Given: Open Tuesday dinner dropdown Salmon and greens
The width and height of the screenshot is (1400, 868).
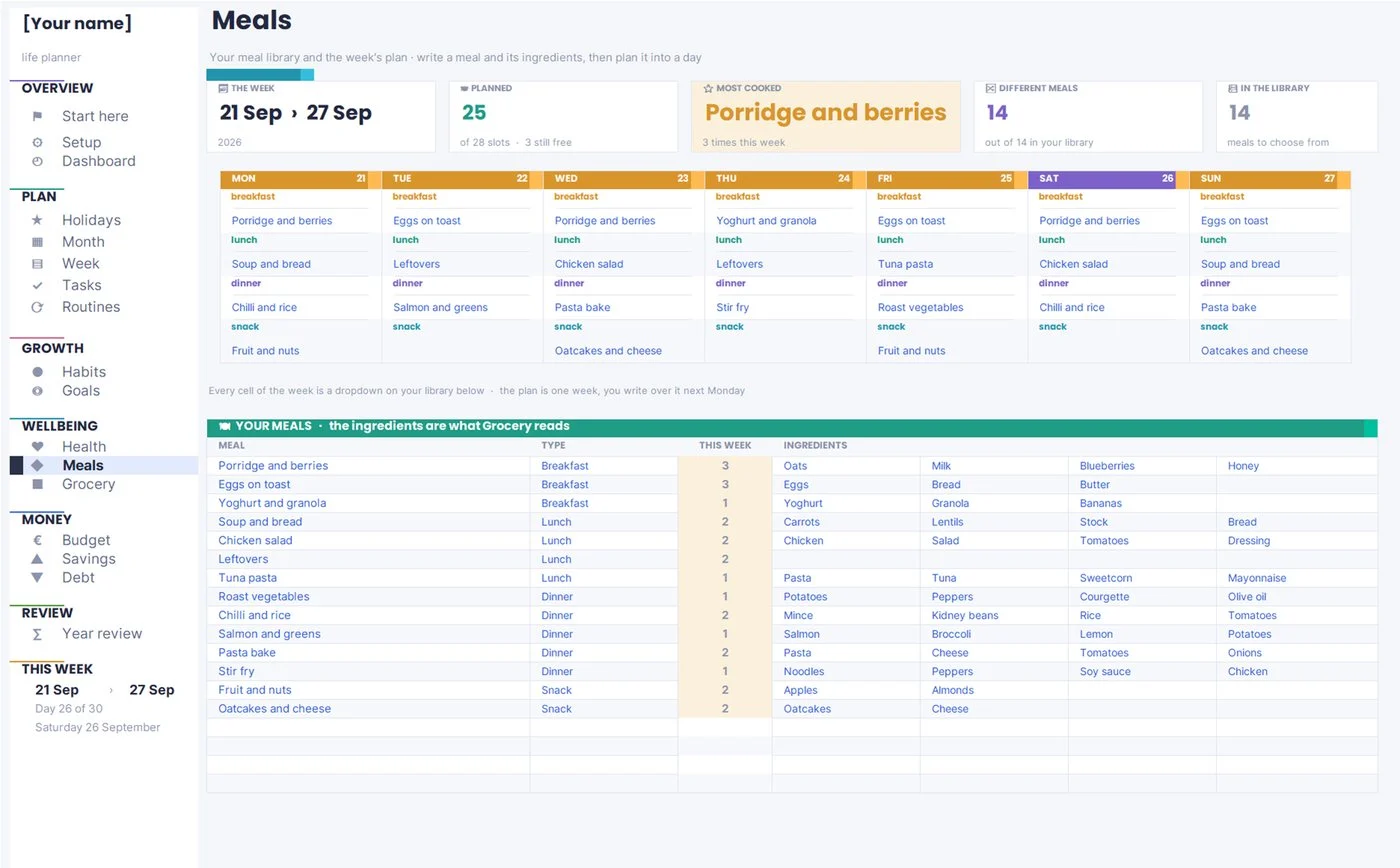Looking at the screenshot, I should 462,308.
